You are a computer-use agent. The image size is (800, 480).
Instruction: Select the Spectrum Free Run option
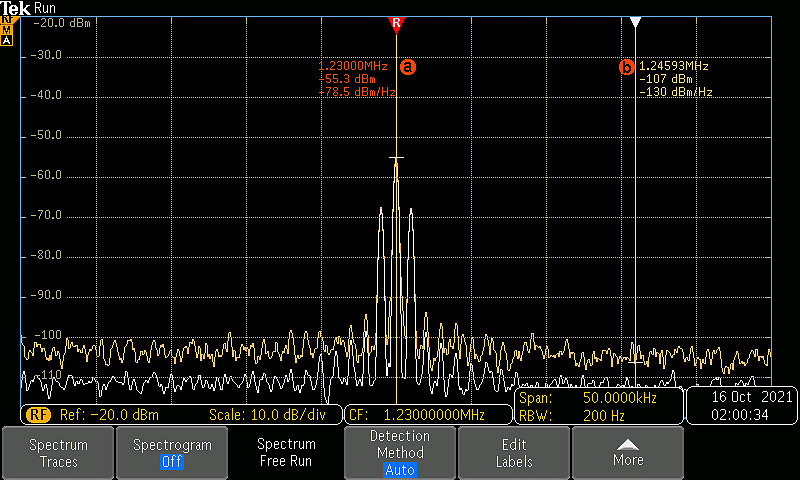coord(286,452)
